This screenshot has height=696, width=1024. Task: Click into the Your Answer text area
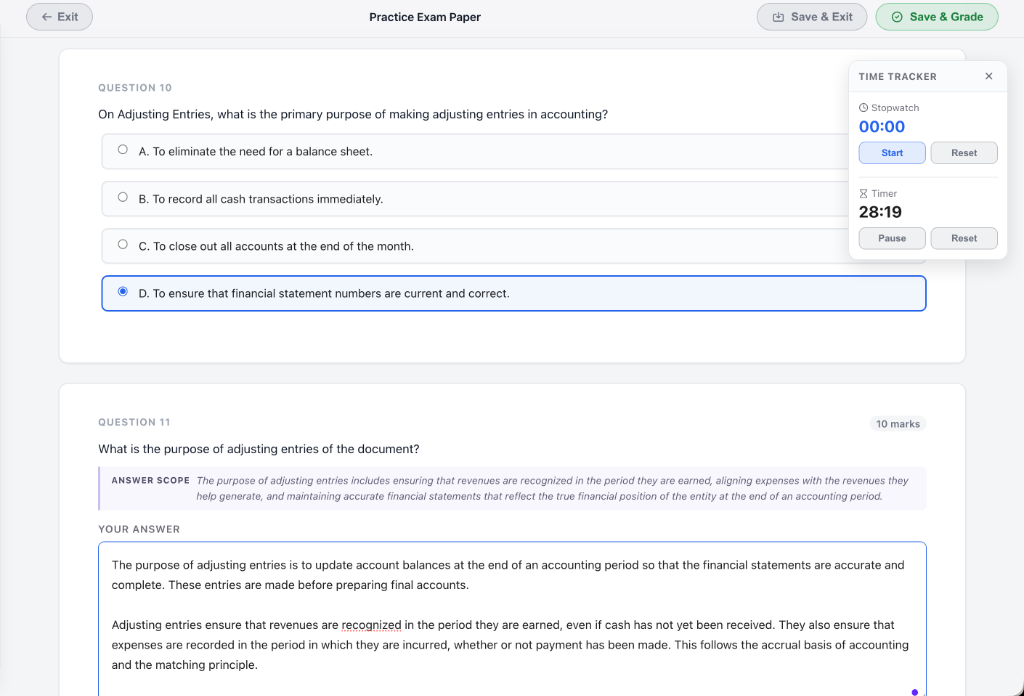click(x=512, y=619)
